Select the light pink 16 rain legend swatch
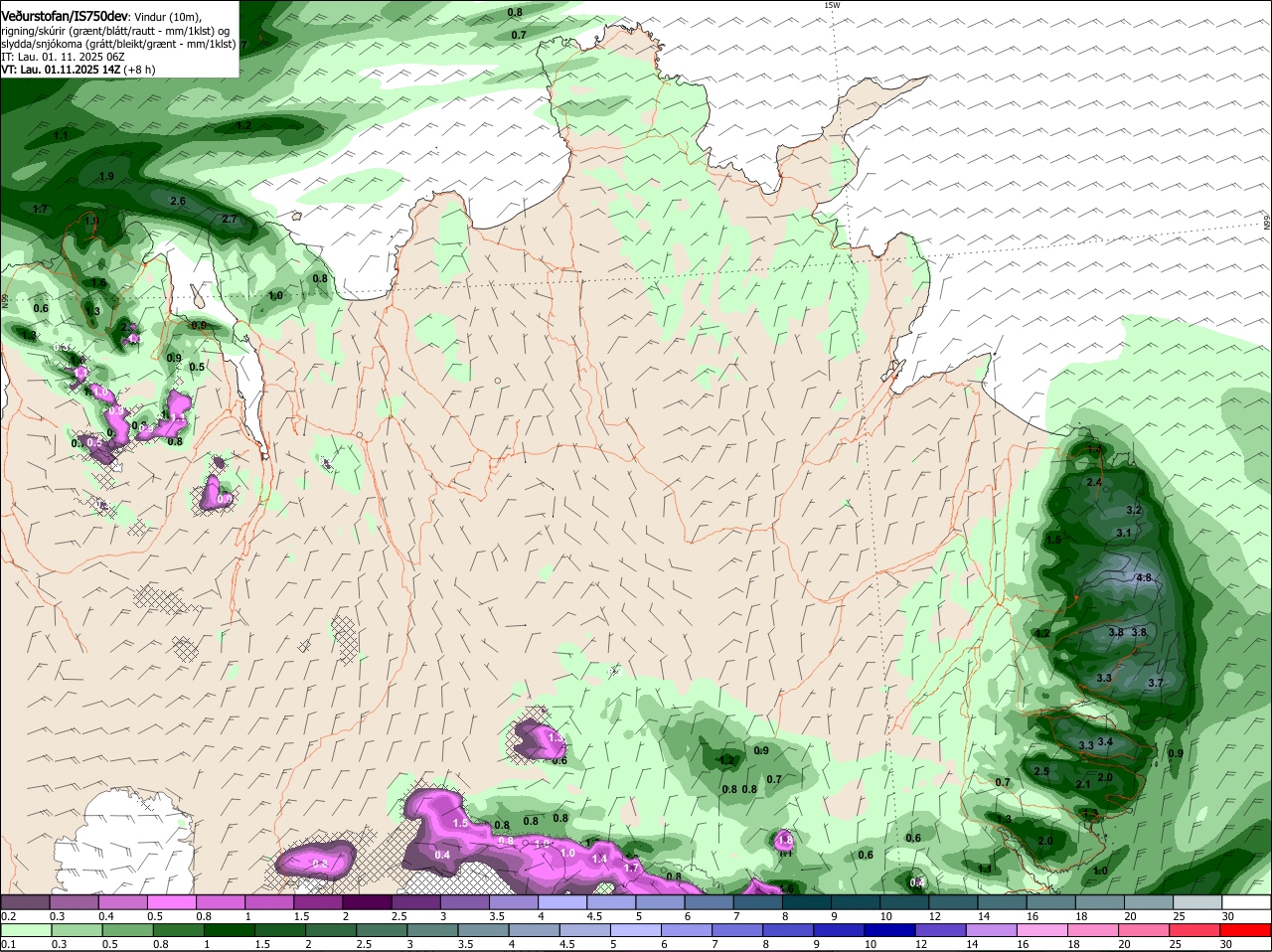Image resolution: width=1272 pixels, height=952 pixels. [1043, 930]
